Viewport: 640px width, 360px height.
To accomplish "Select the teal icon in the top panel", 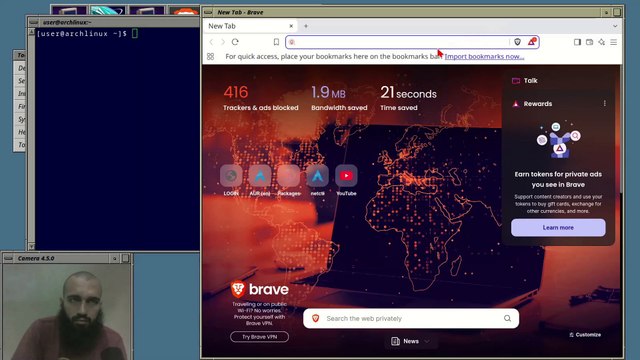I will [x=108, y=10].
